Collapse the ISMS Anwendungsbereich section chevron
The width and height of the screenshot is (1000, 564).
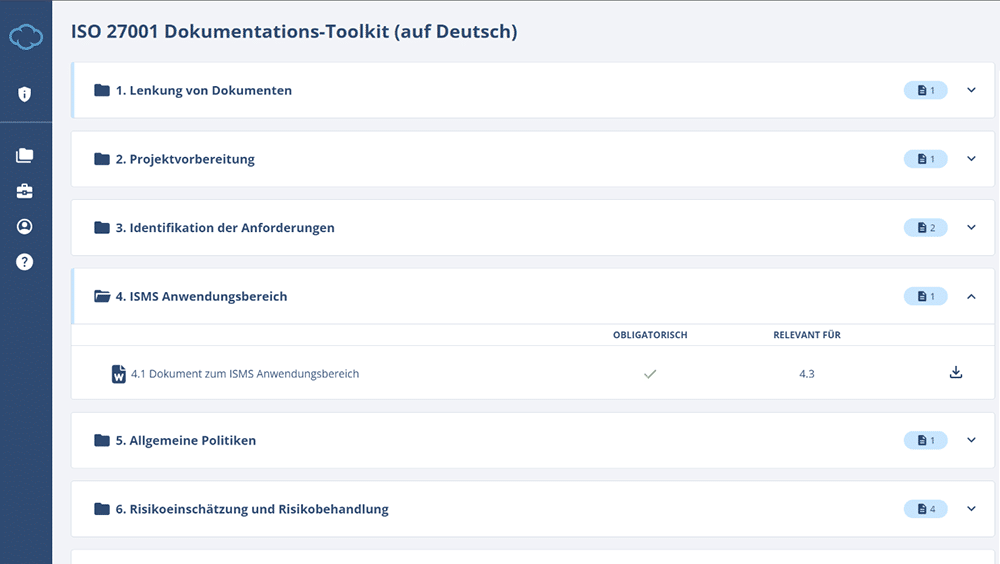coord(971,296)
